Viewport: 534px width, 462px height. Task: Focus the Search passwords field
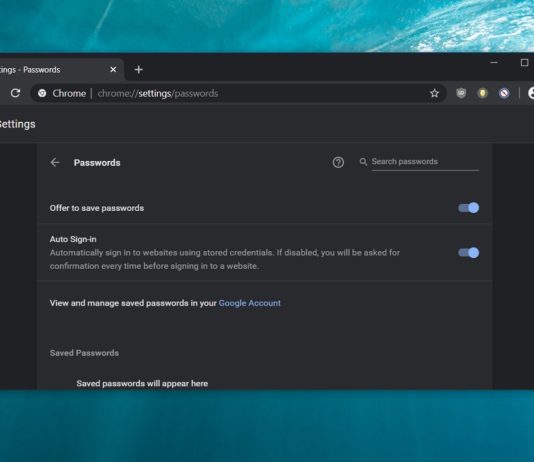pos(425,162)
